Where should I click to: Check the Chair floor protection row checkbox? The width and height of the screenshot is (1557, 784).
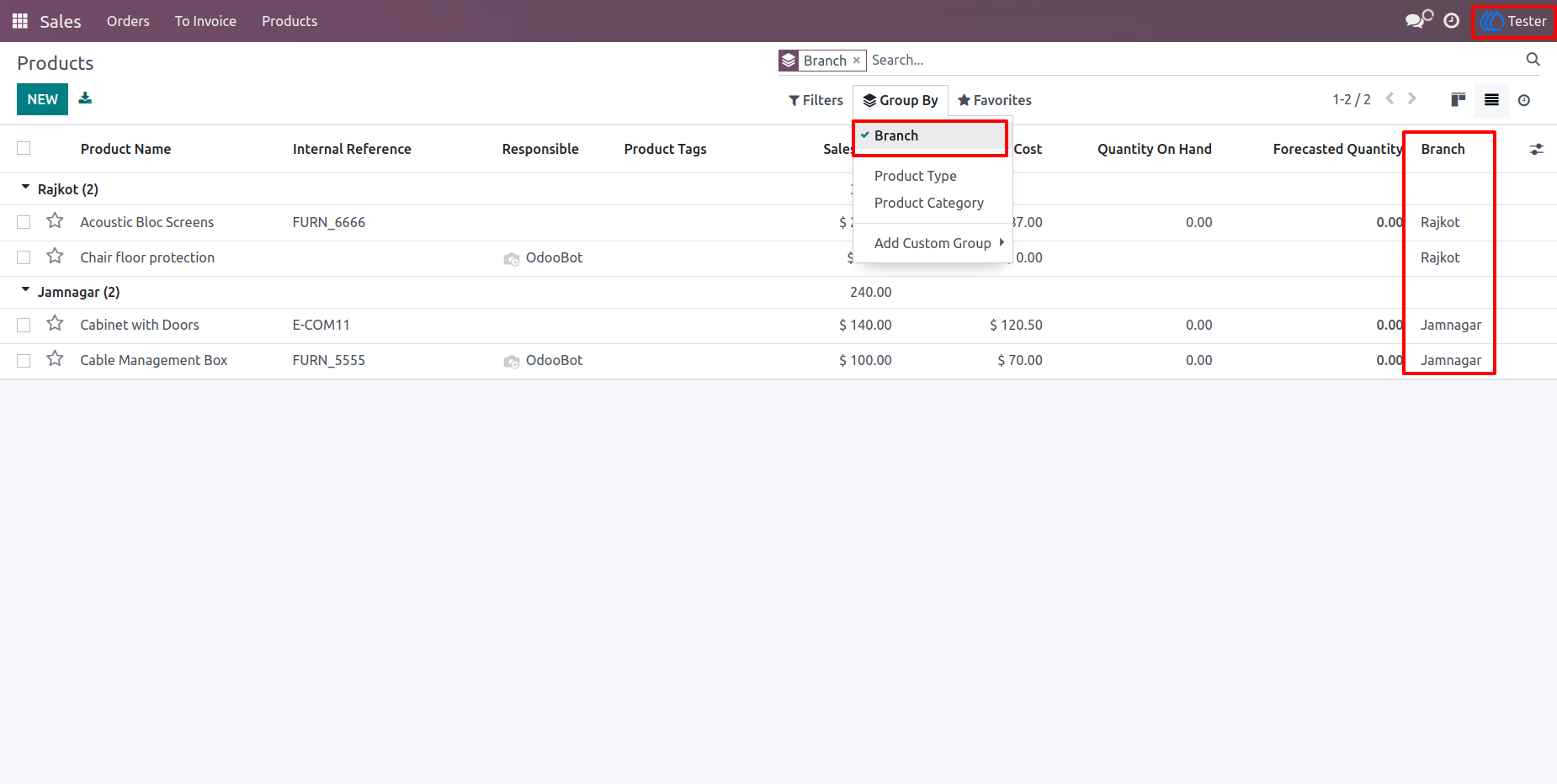24,257
